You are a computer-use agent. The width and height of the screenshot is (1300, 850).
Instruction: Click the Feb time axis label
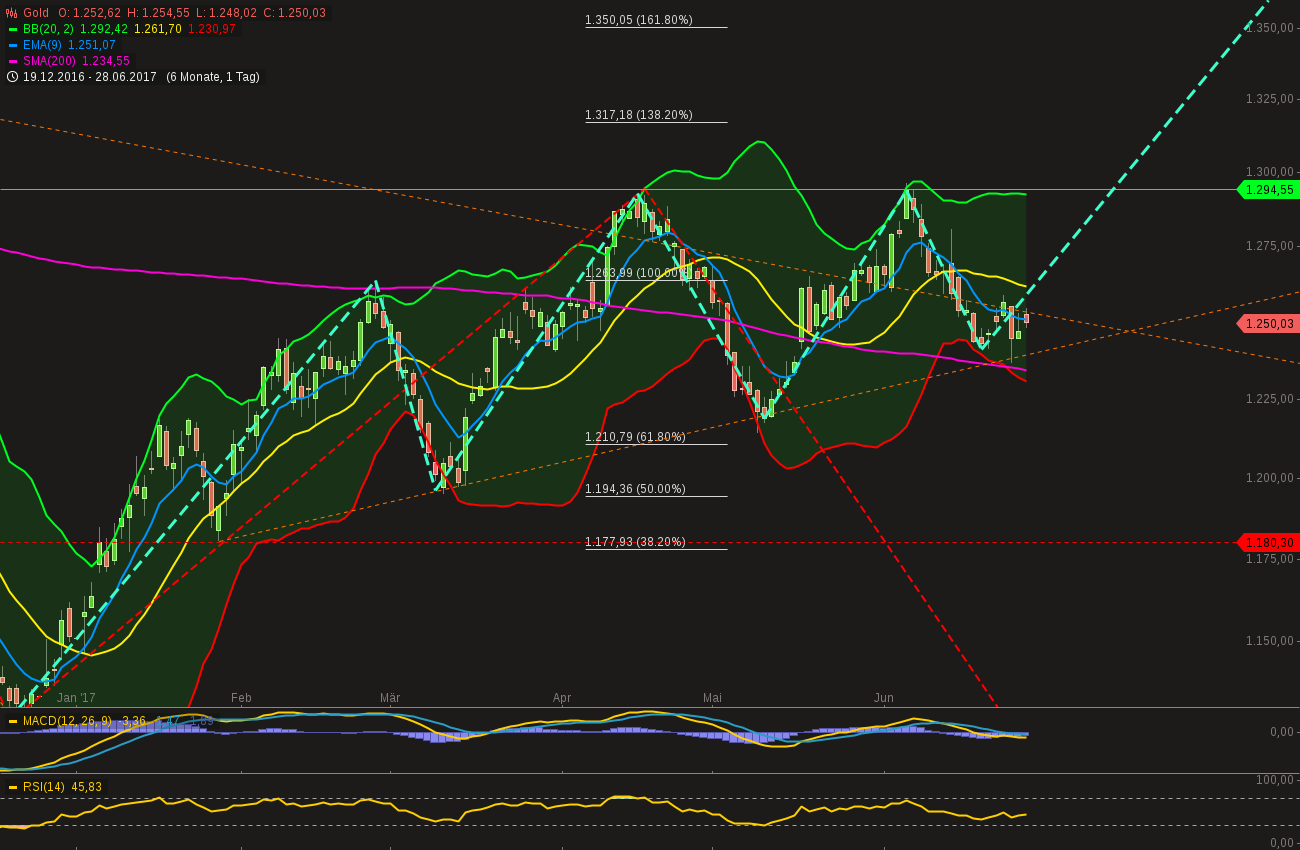click(x=241, y=697)
